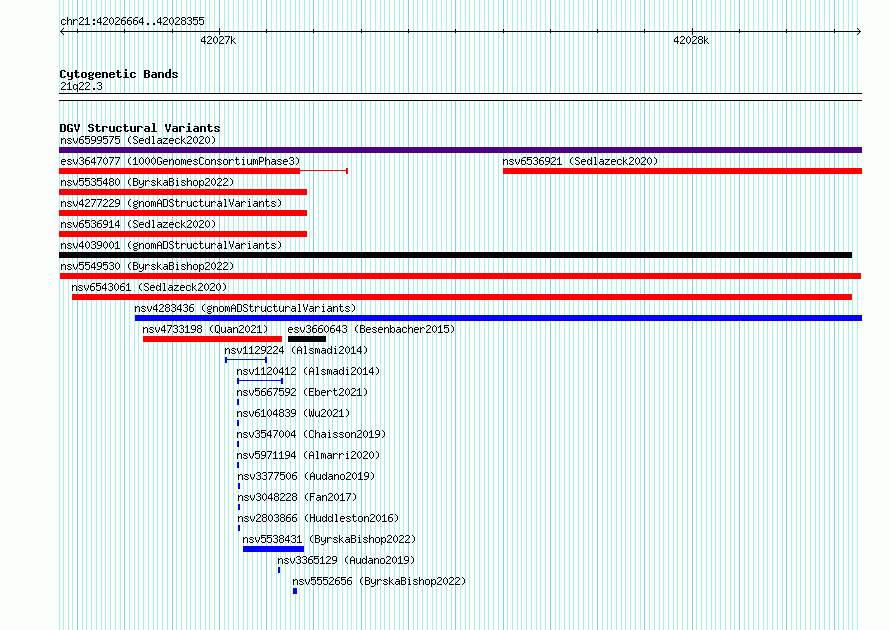The height and width of the screenshot is (630, 890).
Task: Click the 42028k ruler tick label
Action: coord(691,40)
